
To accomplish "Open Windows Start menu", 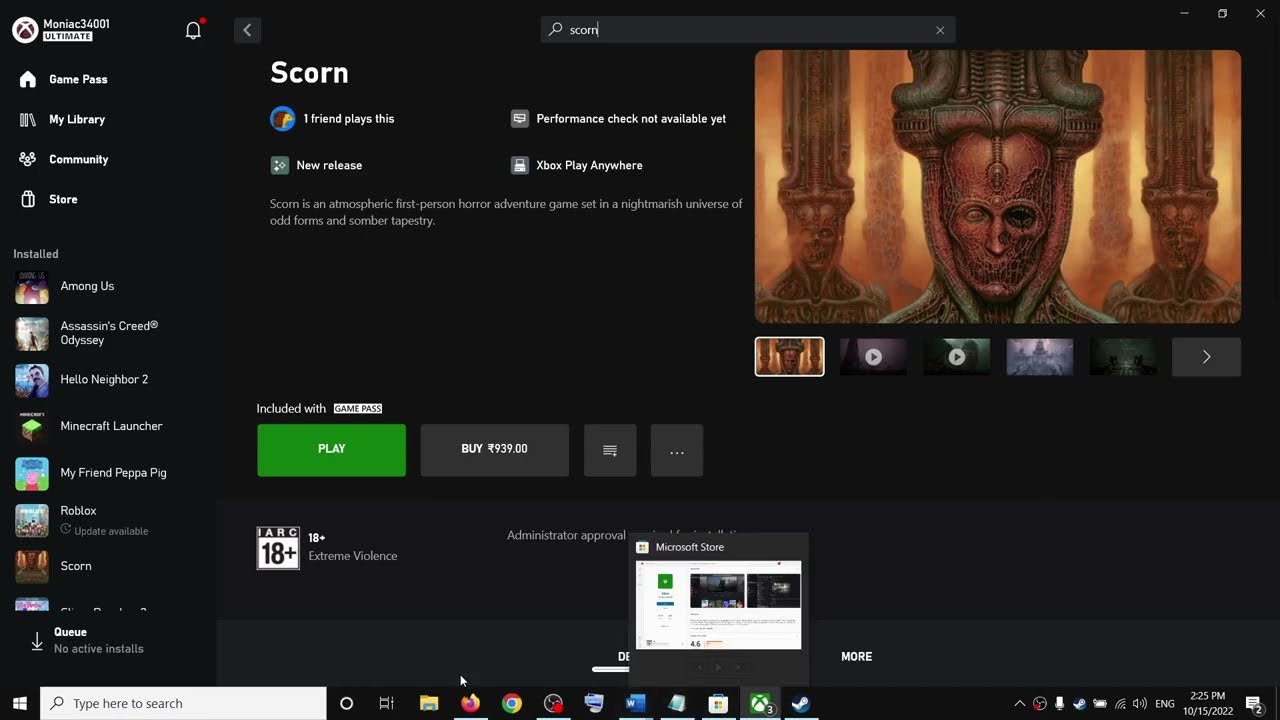I will tap(19, 704).
